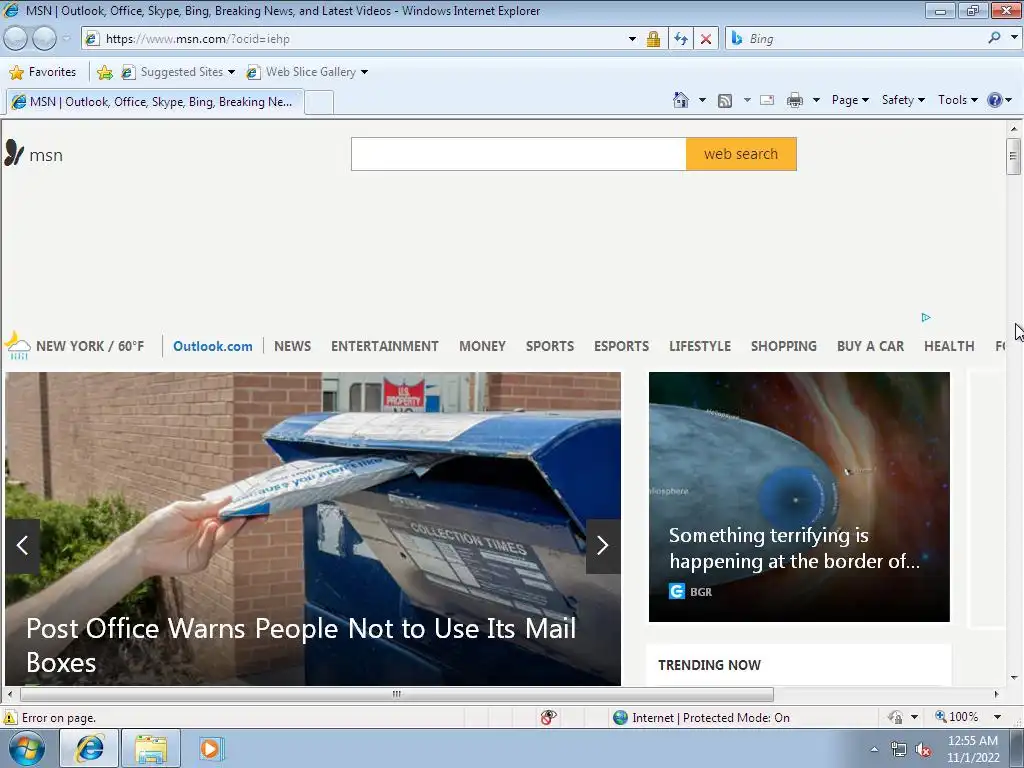The image size is (1024, 768).
Task: Open the SPORTS section
Action: pyautogui.click(x=550, y=346)
